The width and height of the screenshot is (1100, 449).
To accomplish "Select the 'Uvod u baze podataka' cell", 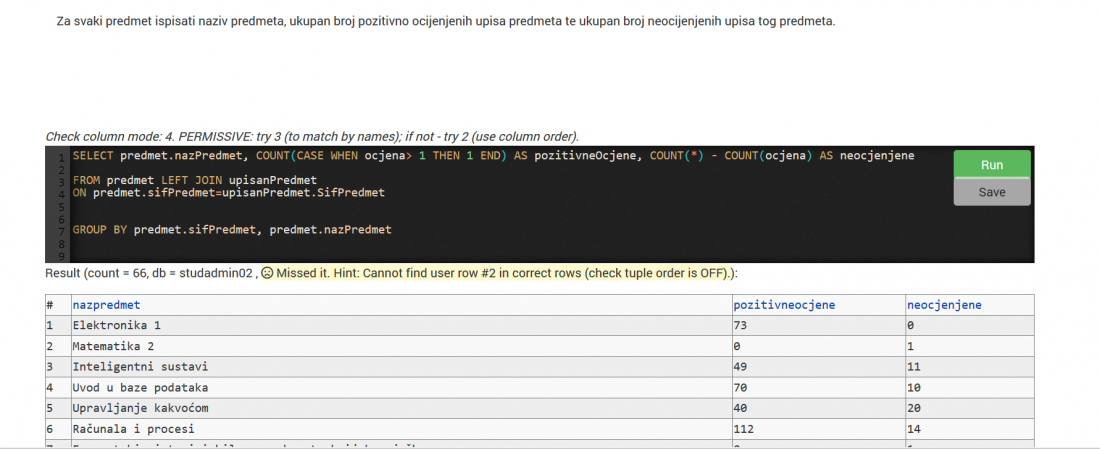I will tap(401, 387).
